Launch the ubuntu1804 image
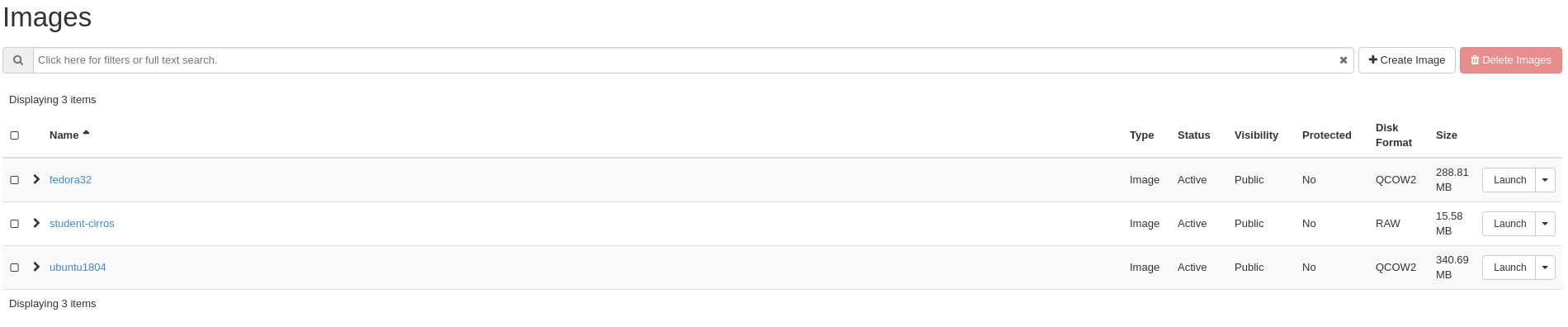Image resolution: width=1568 pixels, height=327 pixels. click(x=1509, y=268)
